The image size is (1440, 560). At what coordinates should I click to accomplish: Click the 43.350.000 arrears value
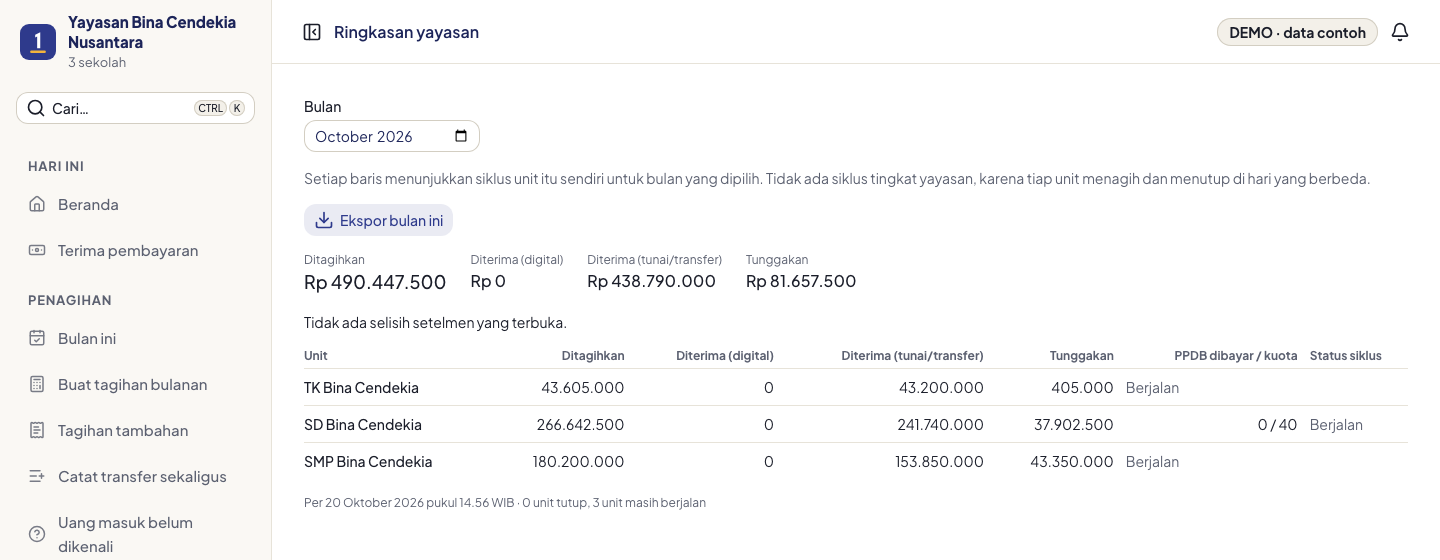coord(1072,461)
